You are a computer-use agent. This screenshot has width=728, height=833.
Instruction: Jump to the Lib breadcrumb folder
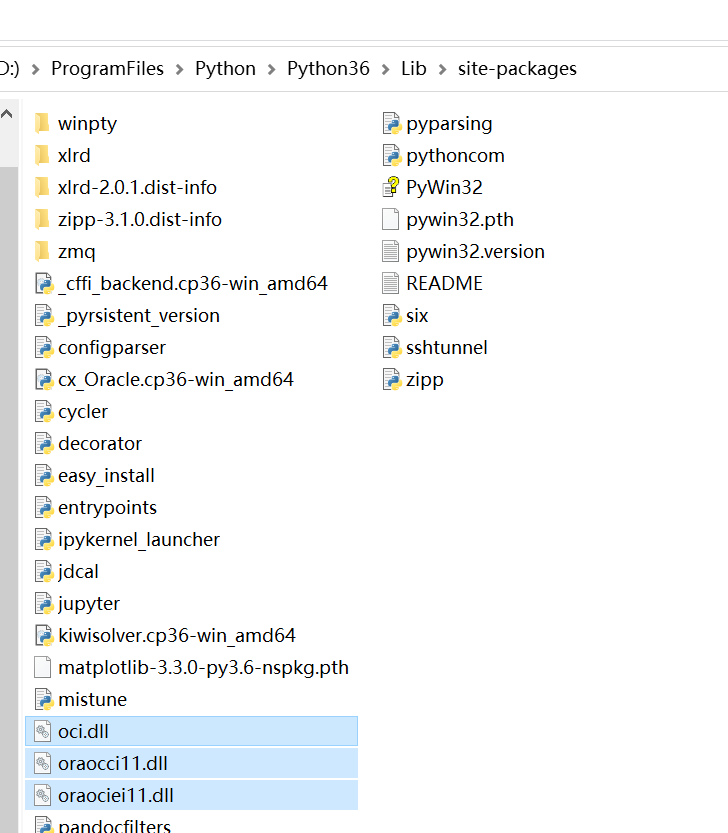(413, 69)
